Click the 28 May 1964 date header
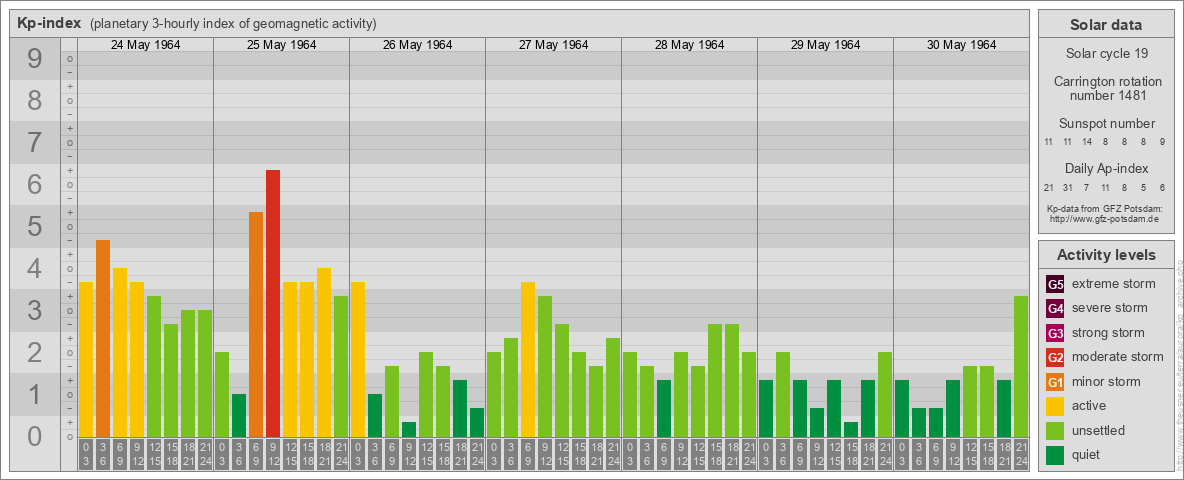The width and height of the screenshot is (1184, 480). tap(689, 45)
